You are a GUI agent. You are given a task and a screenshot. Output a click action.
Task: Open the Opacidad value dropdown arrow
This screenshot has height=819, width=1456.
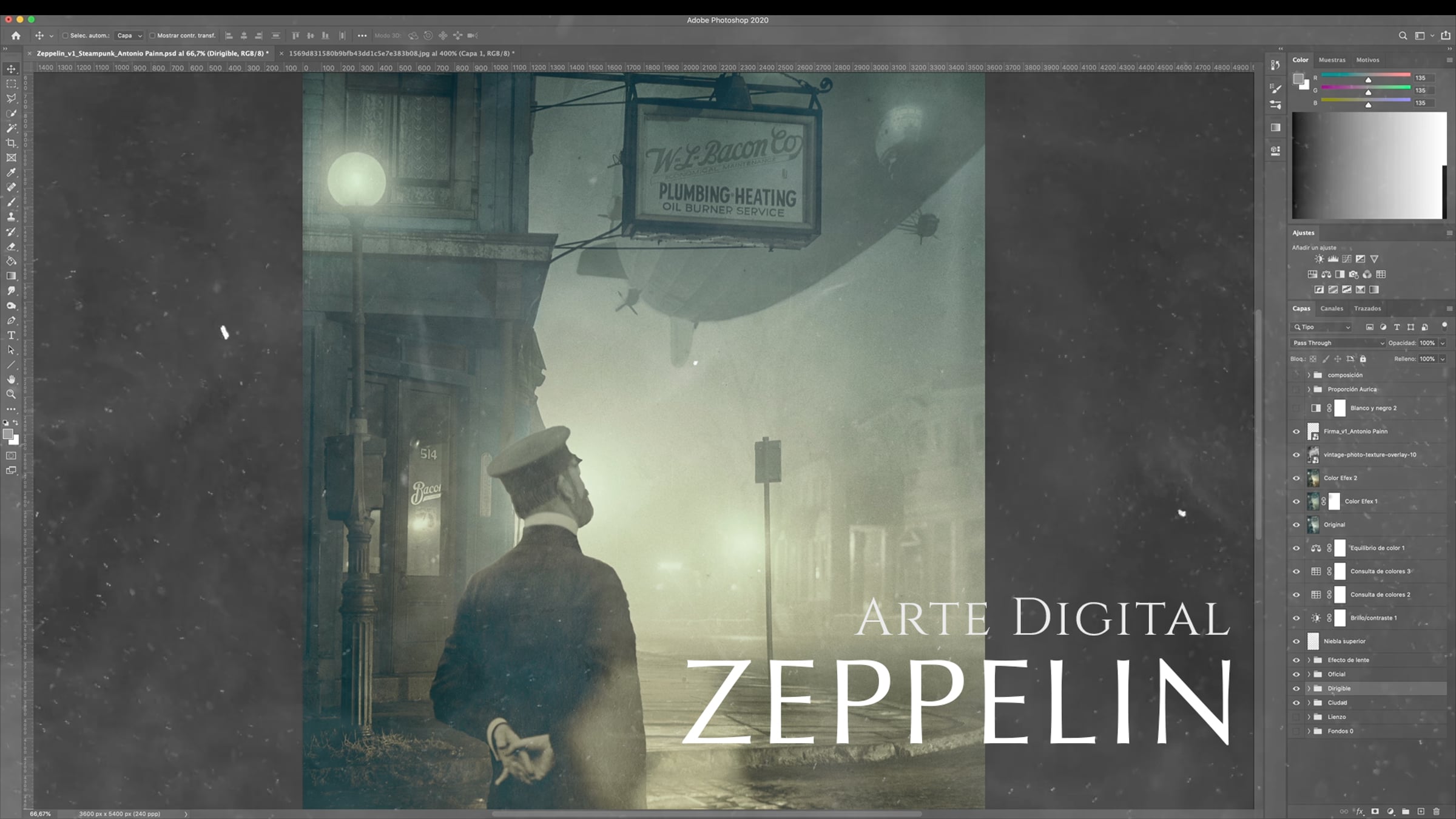(x=1443, y=343)
